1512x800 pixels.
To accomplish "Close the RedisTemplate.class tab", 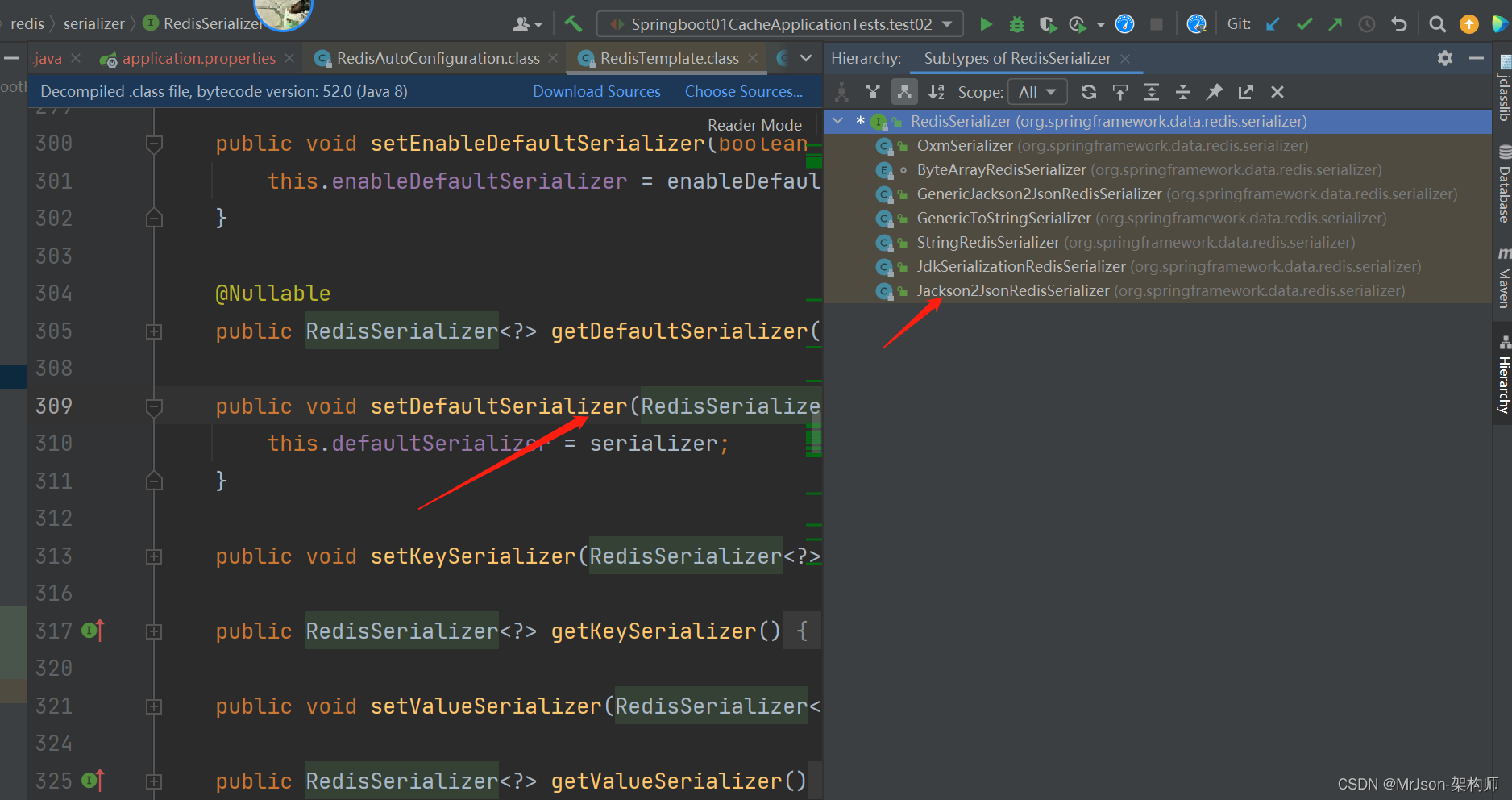I will (x=753, y=58).
